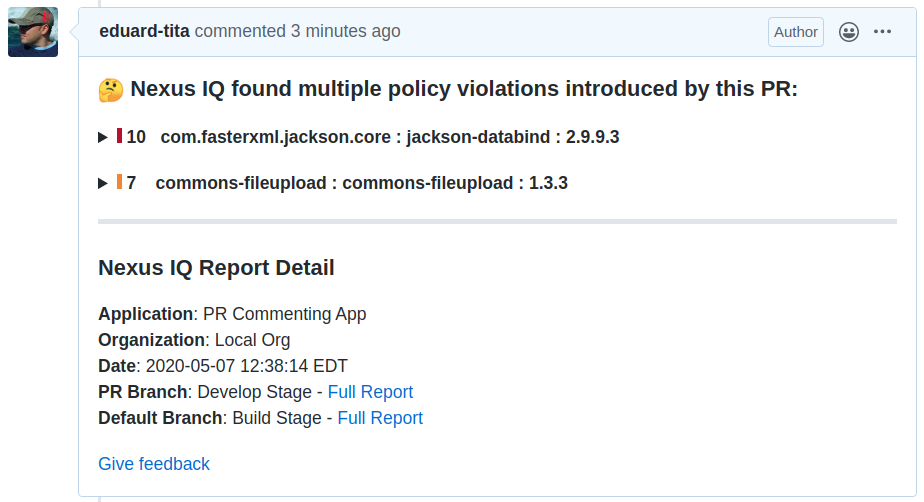Expand the jackson-databind disclosure triangle

[x=103, y=137]
